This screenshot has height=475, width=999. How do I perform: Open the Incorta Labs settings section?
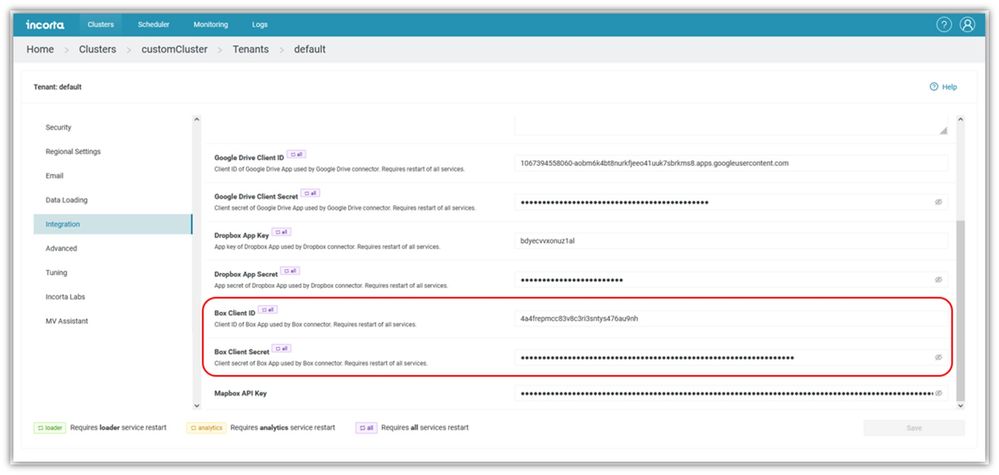pyautogui.click(x=68, y=297)
